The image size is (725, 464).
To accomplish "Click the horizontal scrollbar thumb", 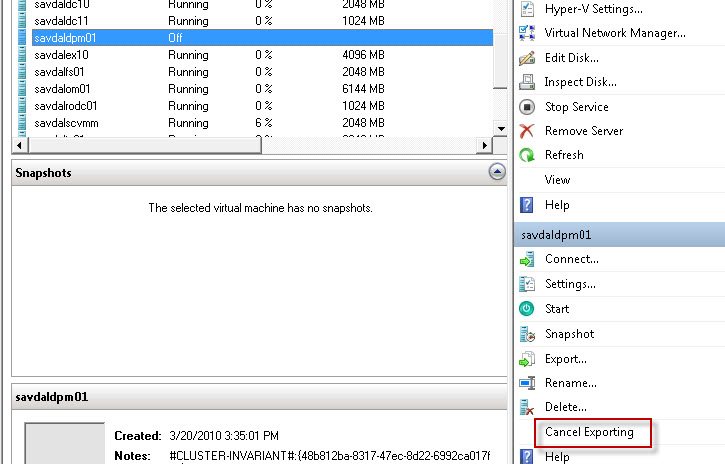I will click(145, 145).
